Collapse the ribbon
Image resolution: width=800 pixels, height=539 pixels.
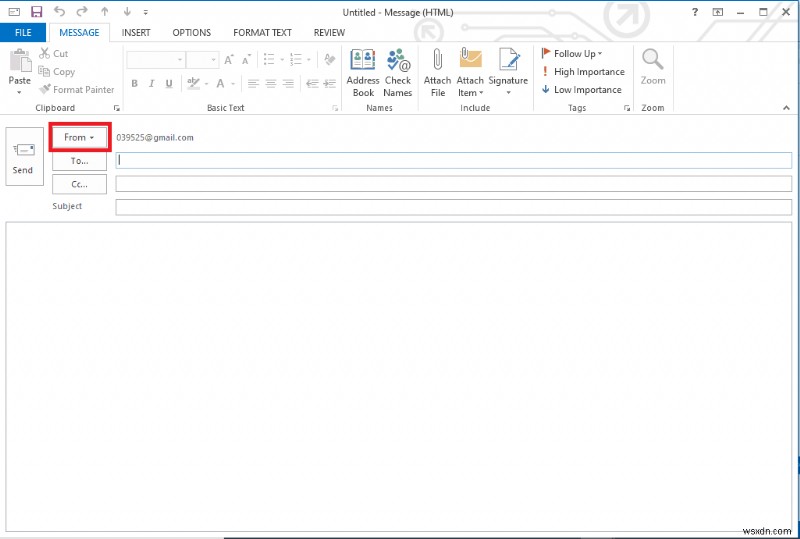pos(786,108)
